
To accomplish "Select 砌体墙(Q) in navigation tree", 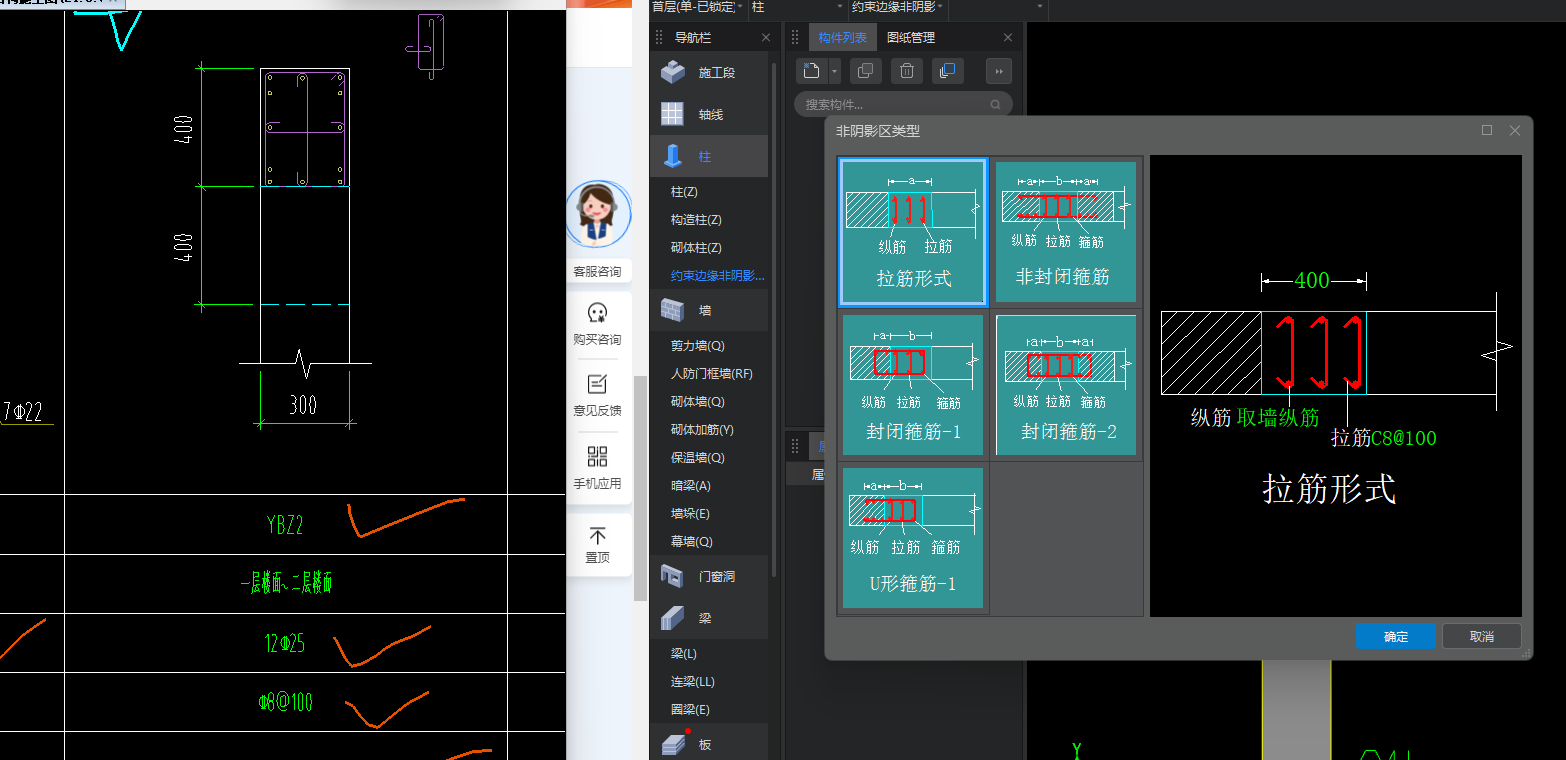I will 697,401.
